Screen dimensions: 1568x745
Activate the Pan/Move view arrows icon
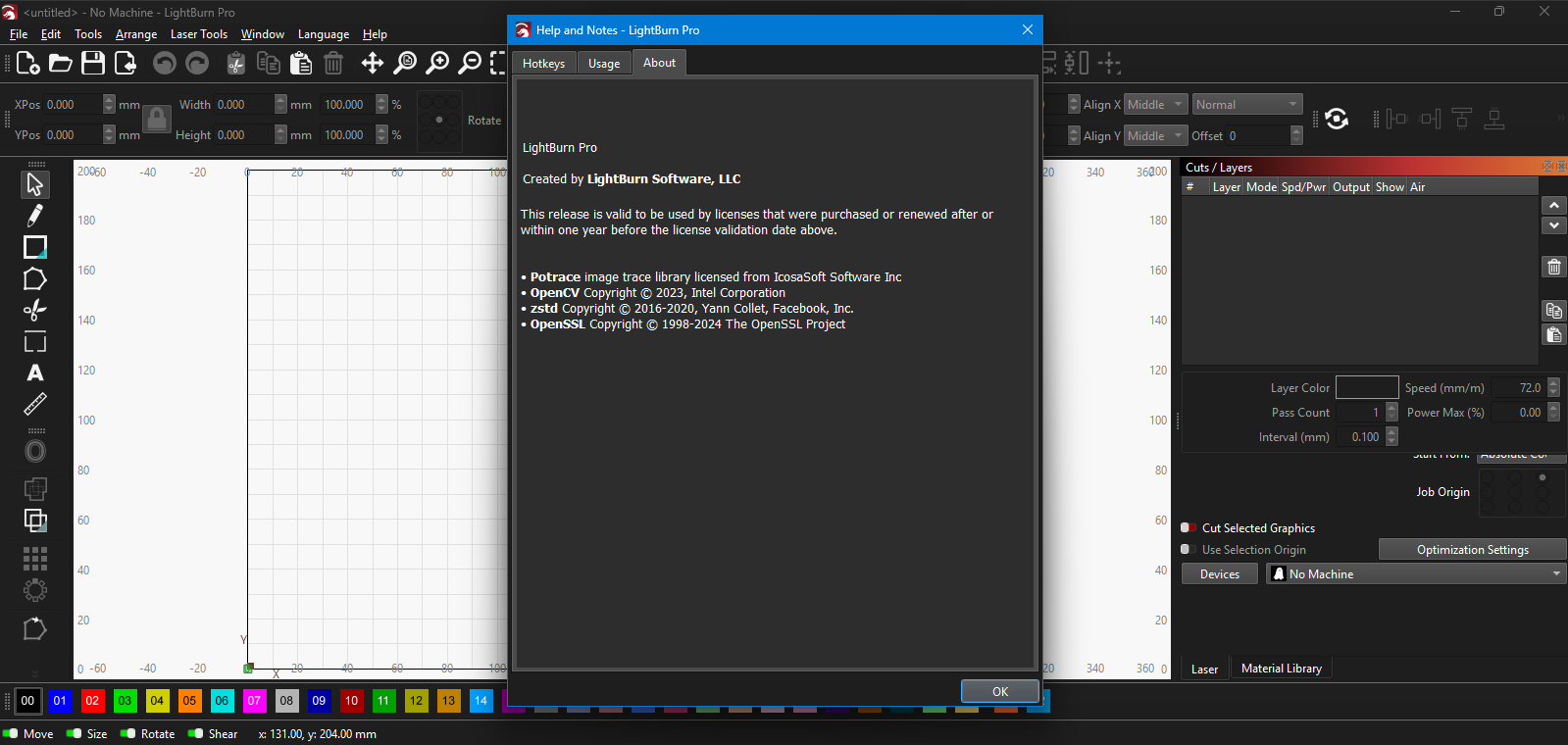click(x=373, y=64)
